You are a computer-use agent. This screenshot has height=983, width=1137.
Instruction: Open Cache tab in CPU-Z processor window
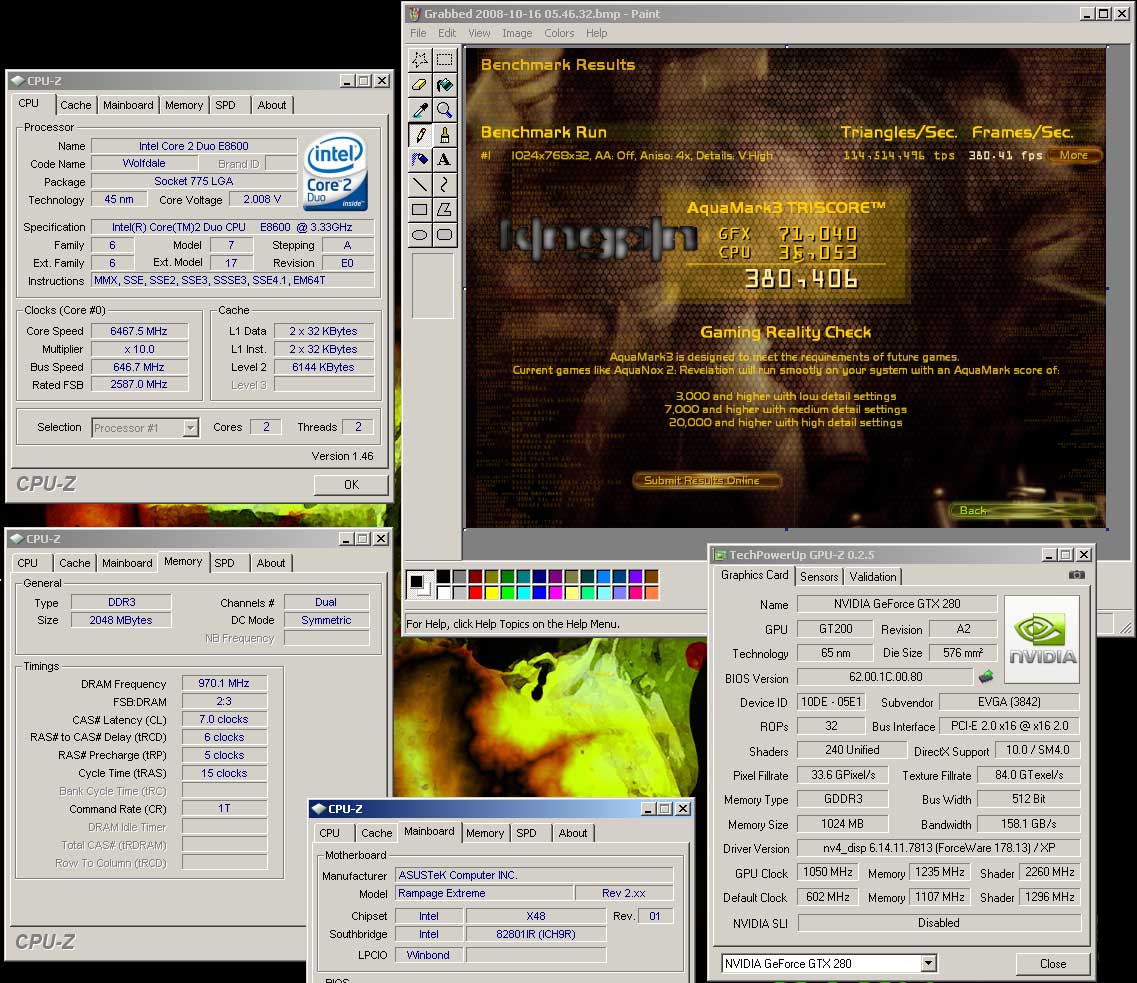75,105
